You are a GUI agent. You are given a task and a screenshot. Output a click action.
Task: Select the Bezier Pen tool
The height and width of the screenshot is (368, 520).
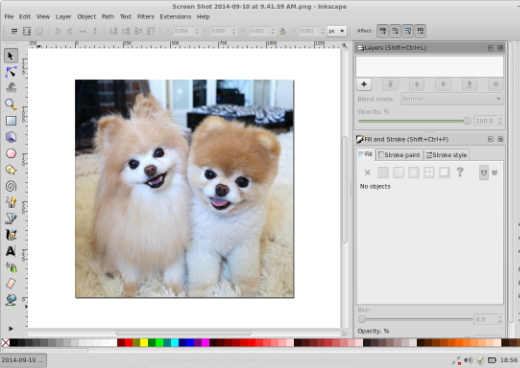11,219
